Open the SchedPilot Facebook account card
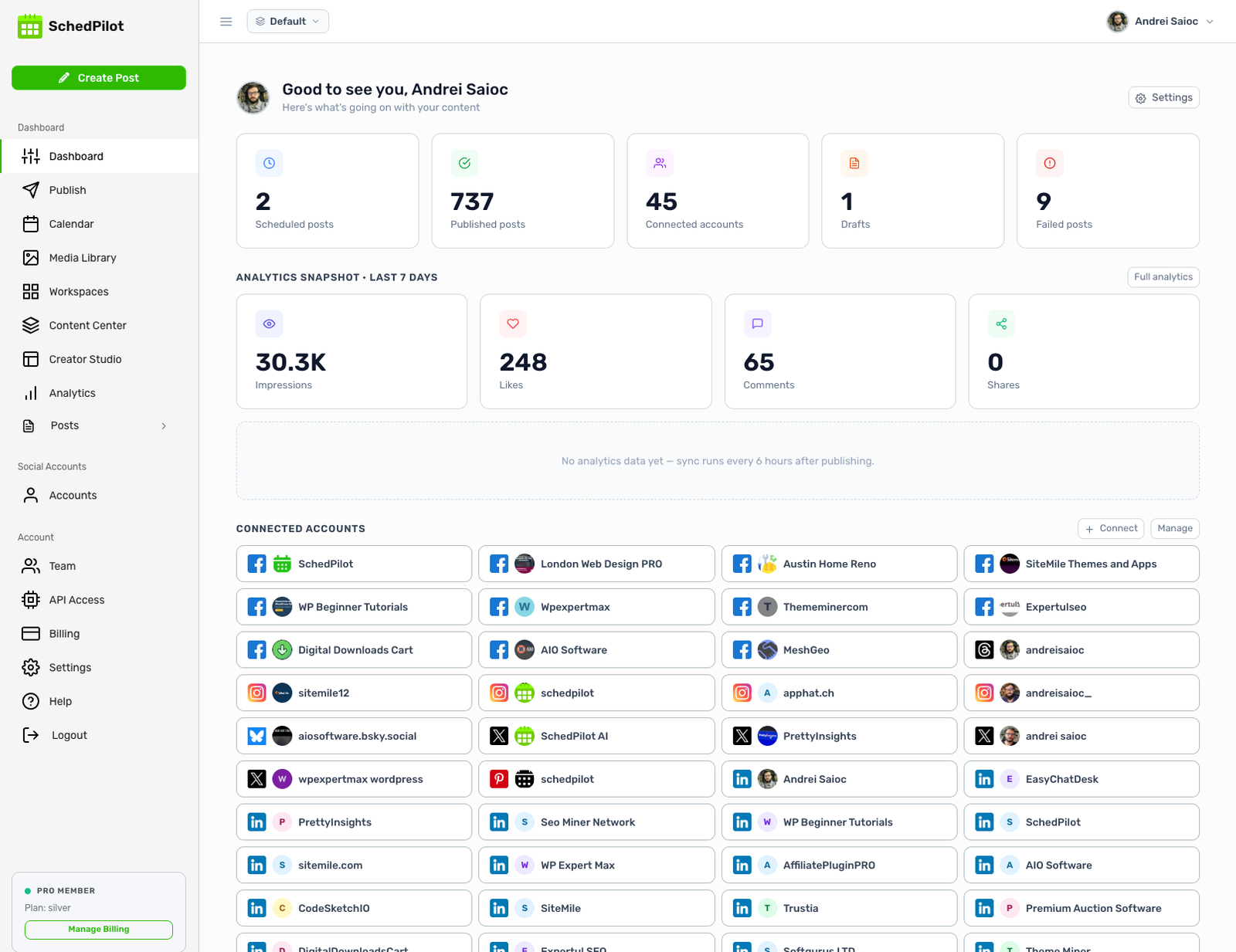The height and width of the screenshot is (952, 1236). tap(354, 564)
